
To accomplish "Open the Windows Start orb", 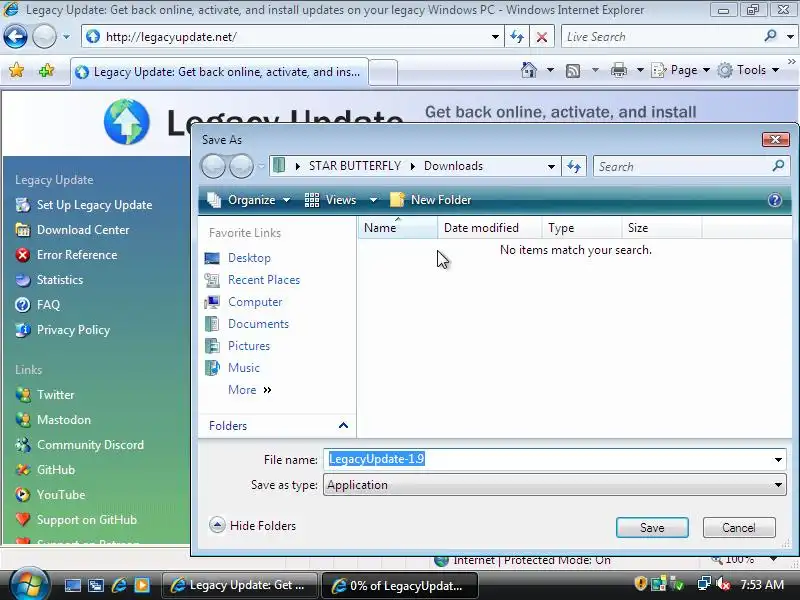I will (x=29, y=584).
